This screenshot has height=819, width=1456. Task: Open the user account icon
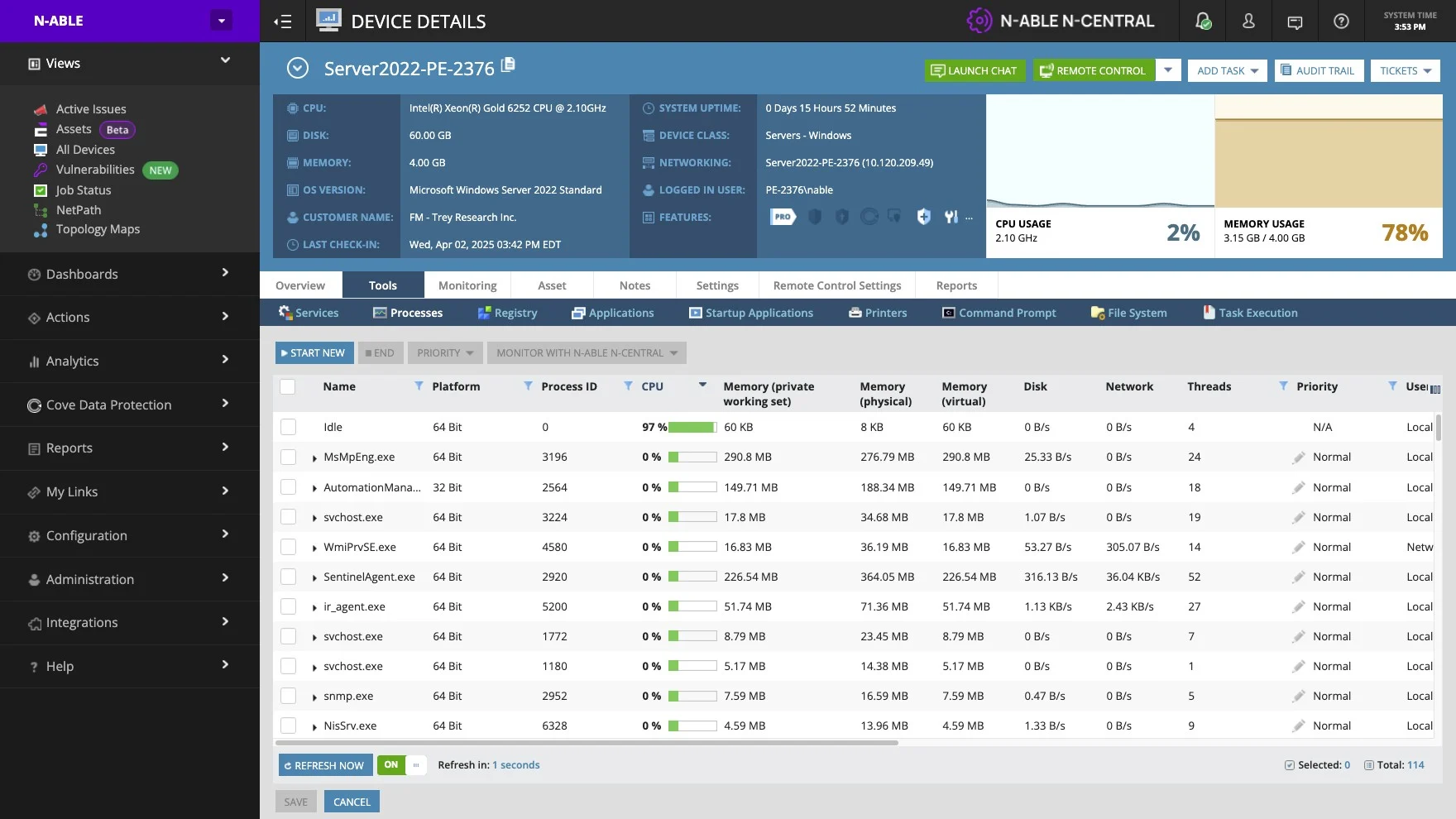[1249, 22]
